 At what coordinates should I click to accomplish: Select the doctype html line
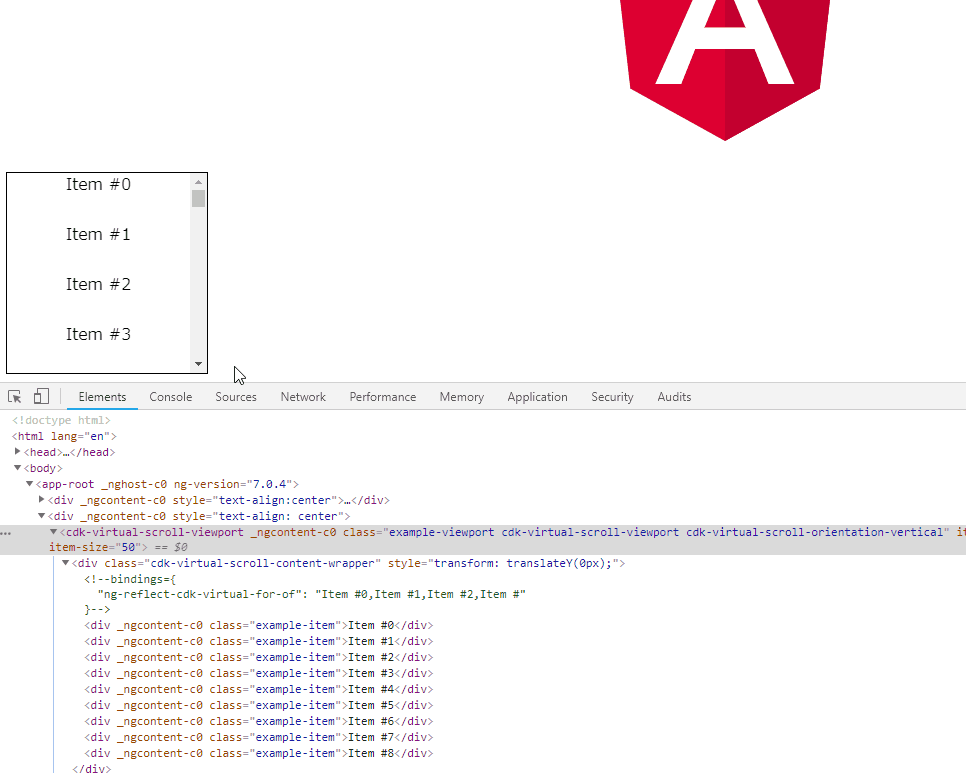[x=61, y=420]
